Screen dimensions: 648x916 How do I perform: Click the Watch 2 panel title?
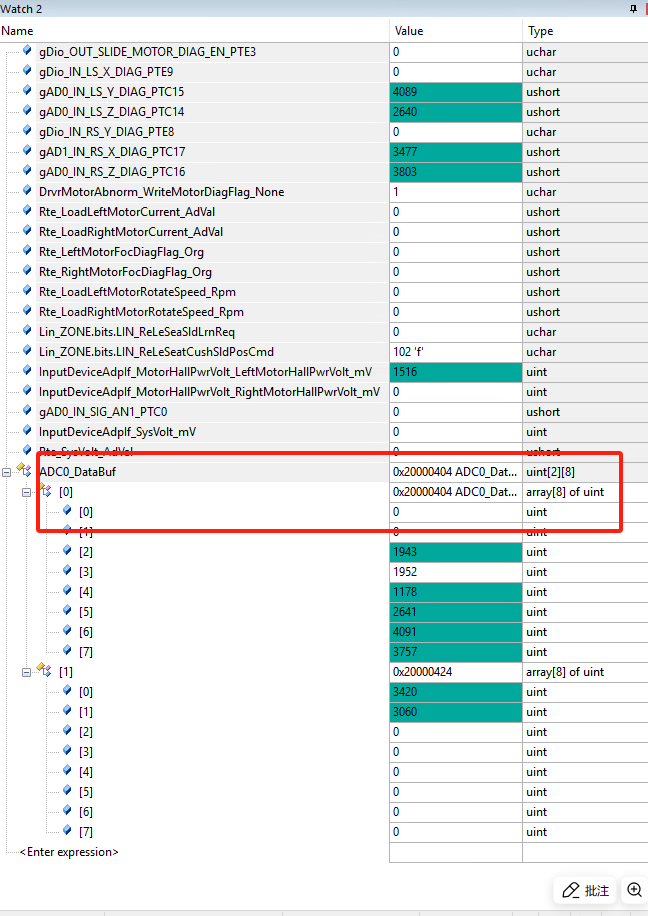(21, 9)
